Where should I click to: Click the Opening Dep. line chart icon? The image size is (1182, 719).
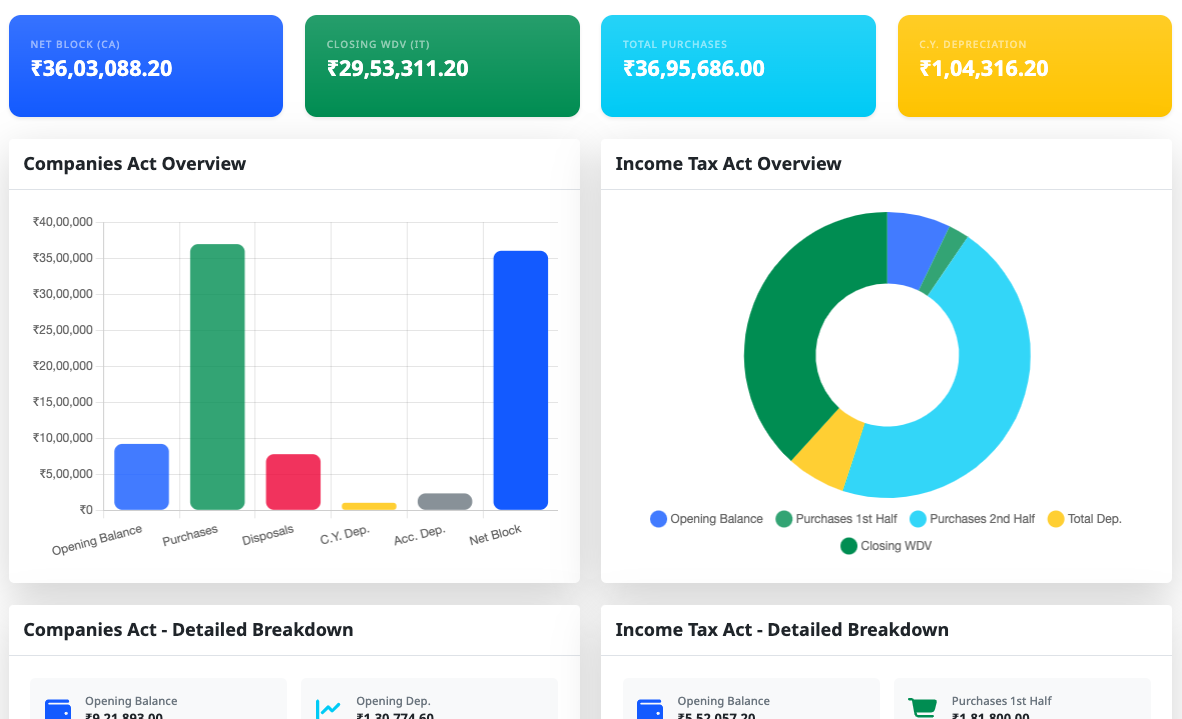[328, 708]
